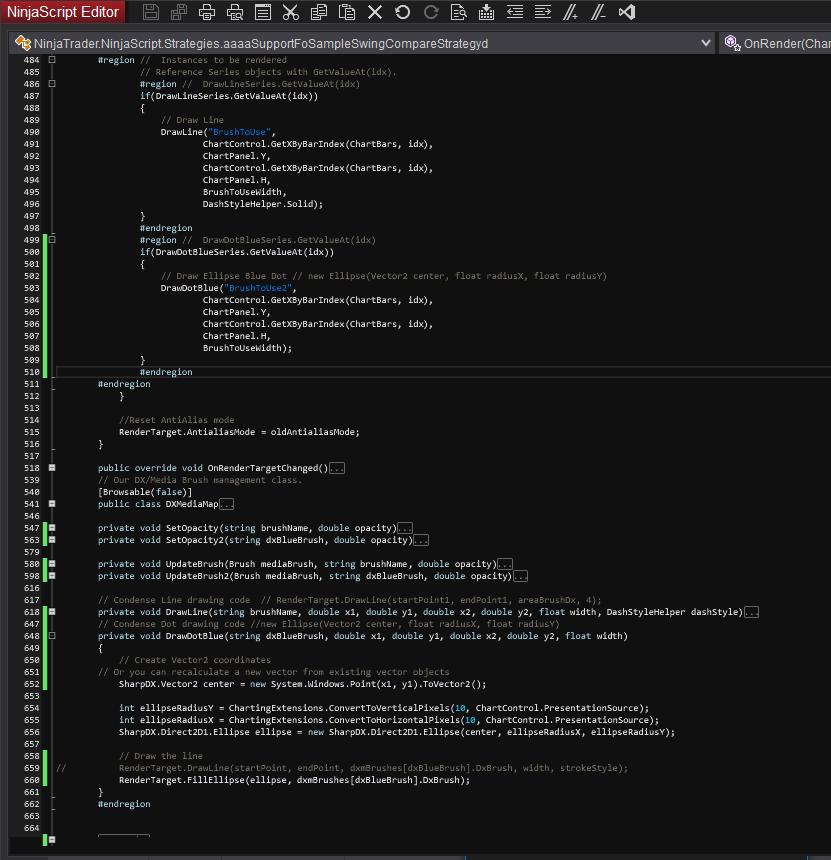The height and width of the screenshot is (860, 831).
Task: Click the Paste clipboard icon
Action: (346, 13)
